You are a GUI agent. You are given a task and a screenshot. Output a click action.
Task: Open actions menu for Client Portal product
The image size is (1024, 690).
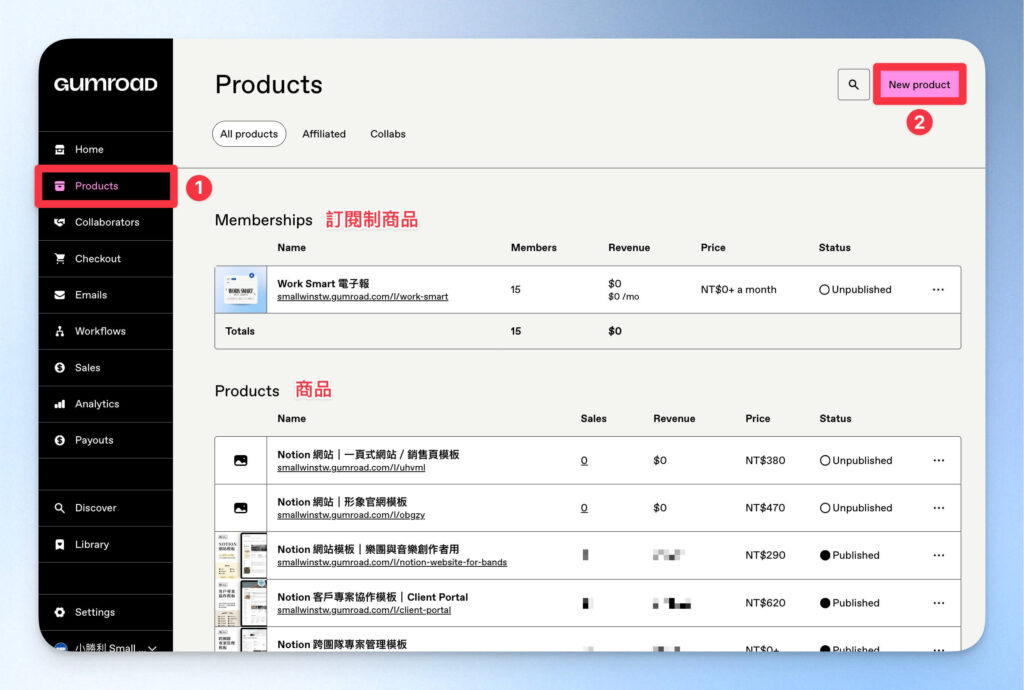[938, 603]
